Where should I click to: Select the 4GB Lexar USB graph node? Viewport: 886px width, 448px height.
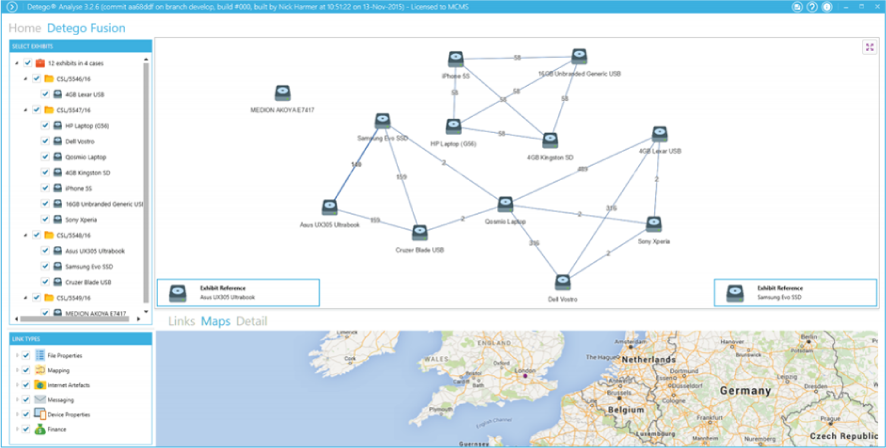[660, 134]
